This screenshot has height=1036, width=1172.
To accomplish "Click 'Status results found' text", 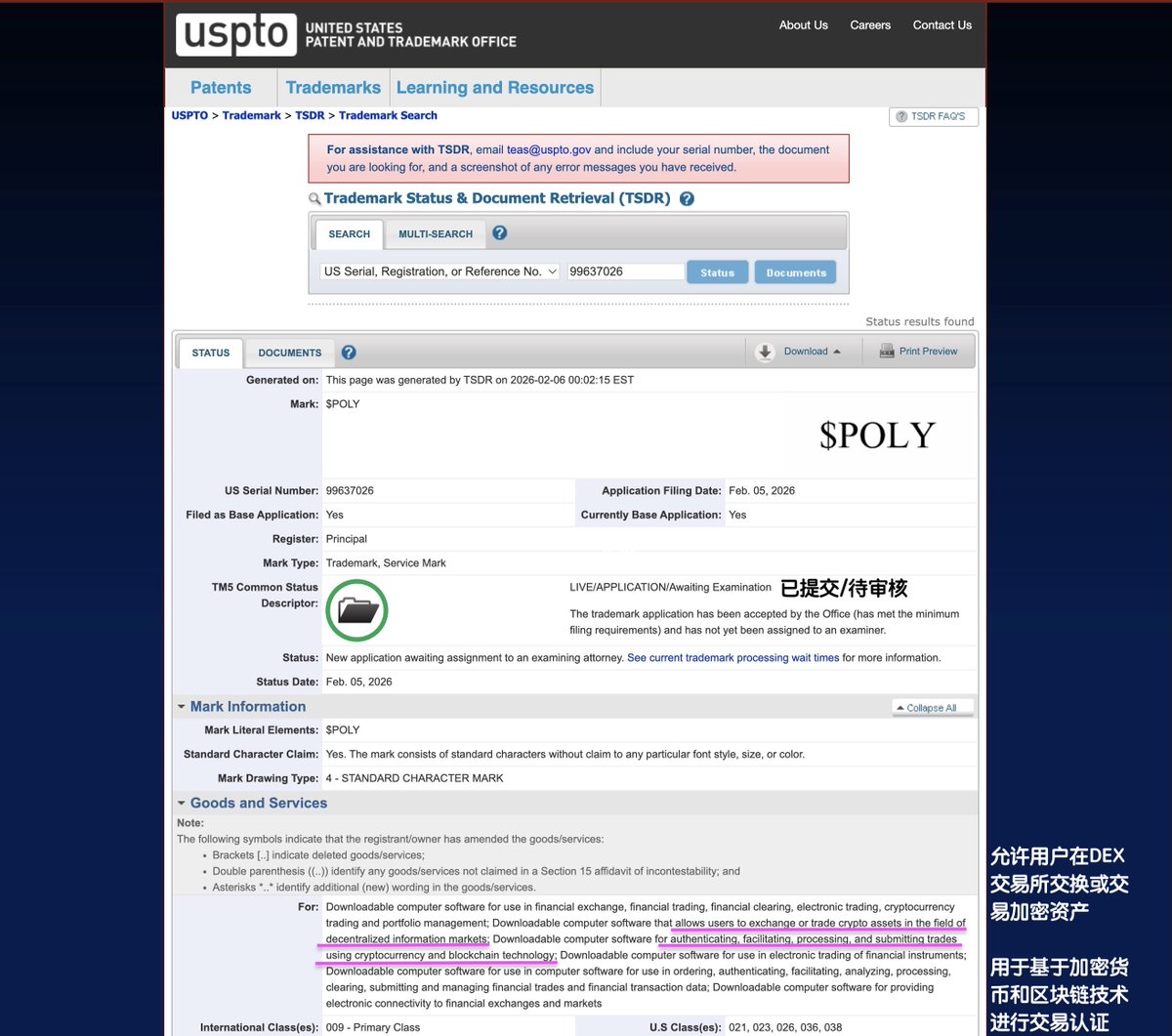I will pyautogui.click(x=920, y=321).
